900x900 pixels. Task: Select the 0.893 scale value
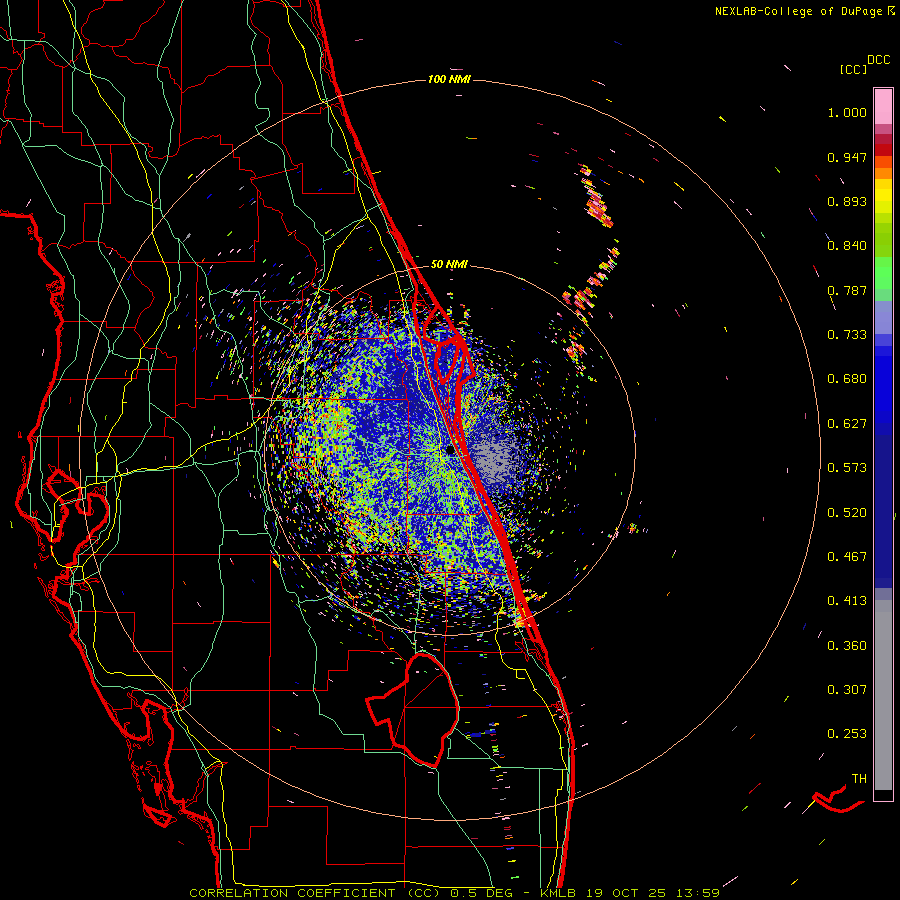tap(847, 201)
